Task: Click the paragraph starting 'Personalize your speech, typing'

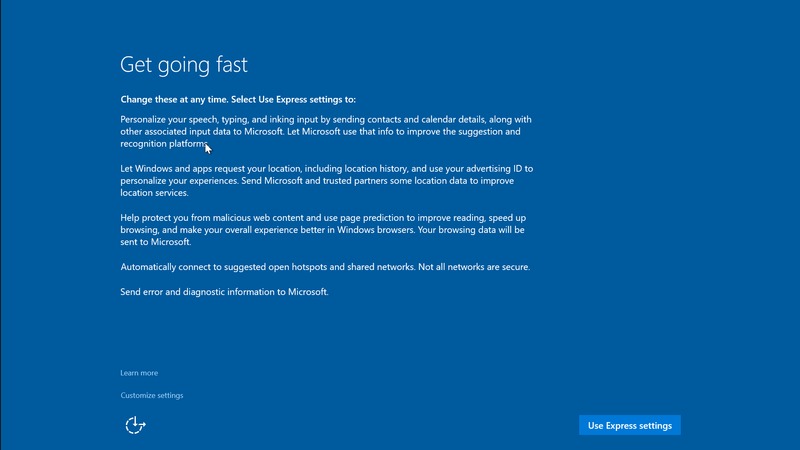Action: pyautogui.click(x=325, y=131)
